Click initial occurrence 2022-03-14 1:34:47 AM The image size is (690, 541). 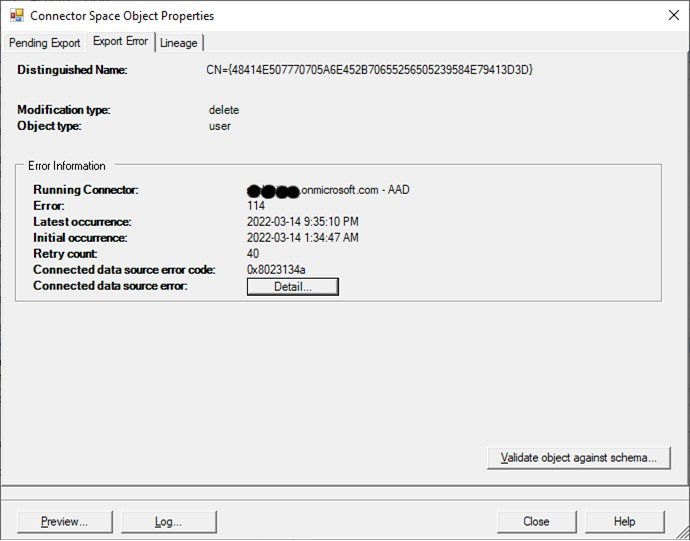(303, 238)
